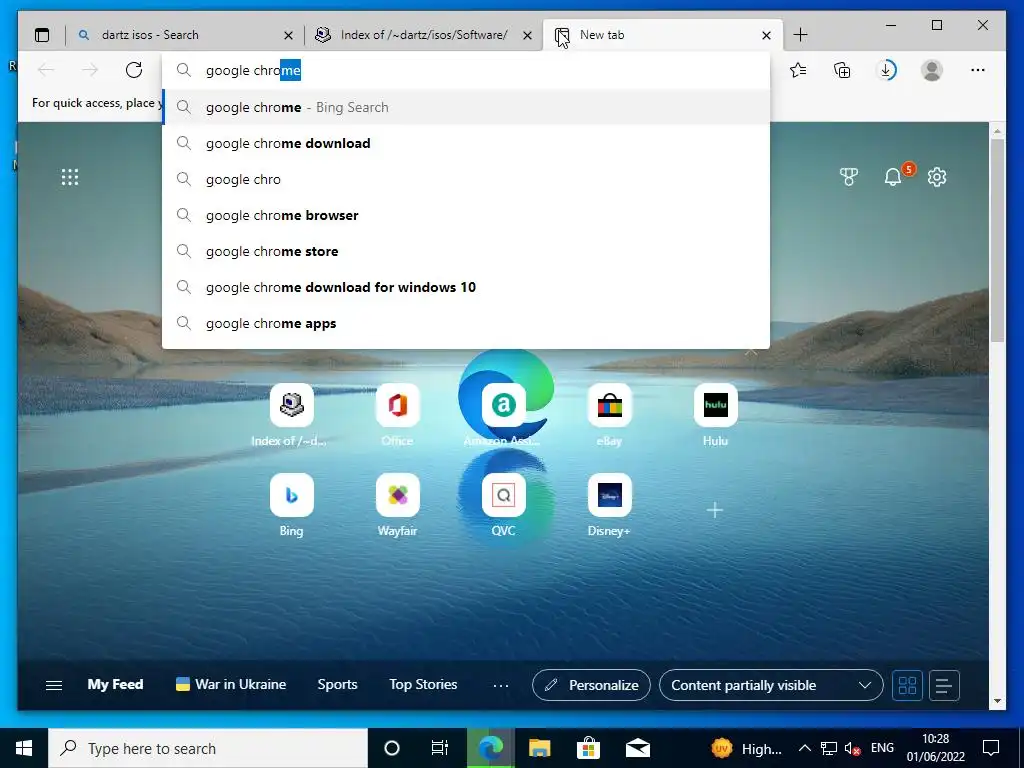Open the vertical tabs actions menu icon

click(42, 35)
